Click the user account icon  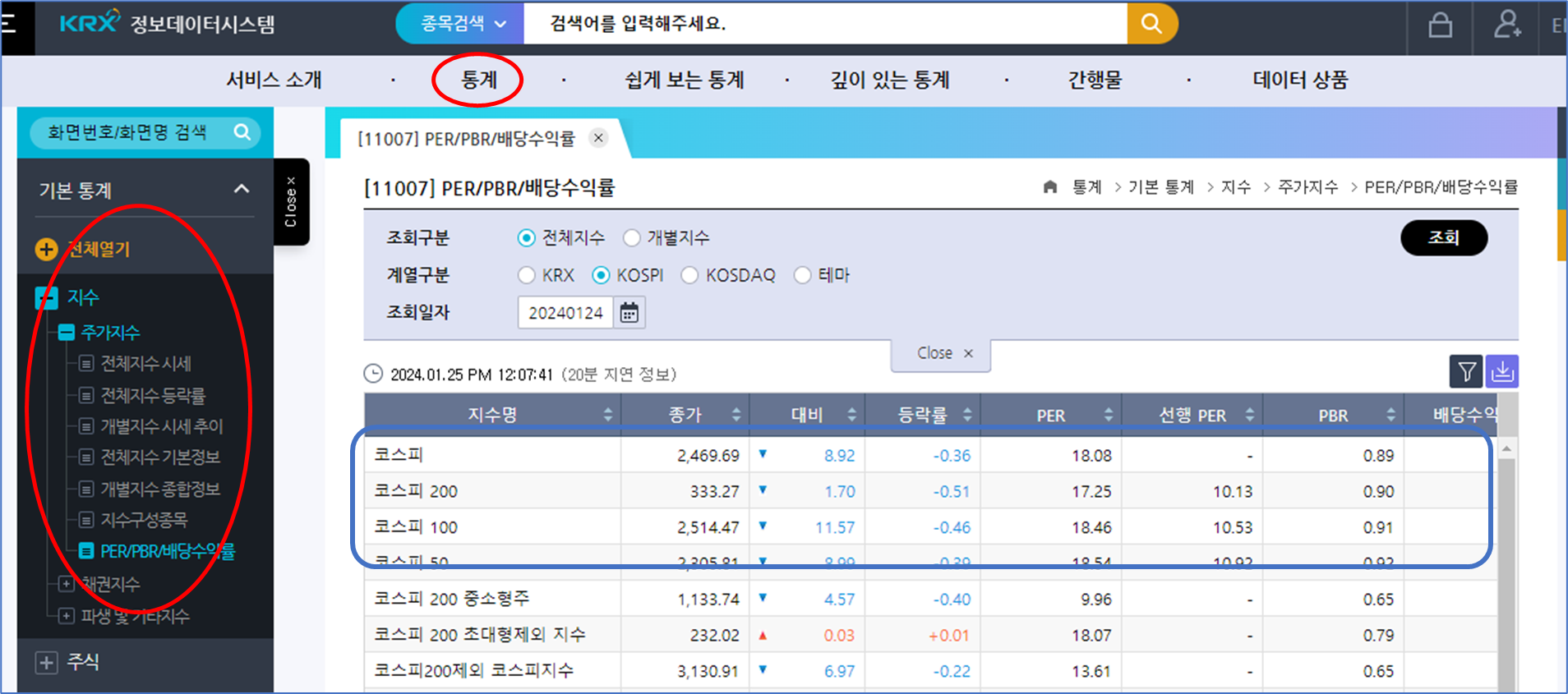pyautogui.click(x=1507, y=25)
